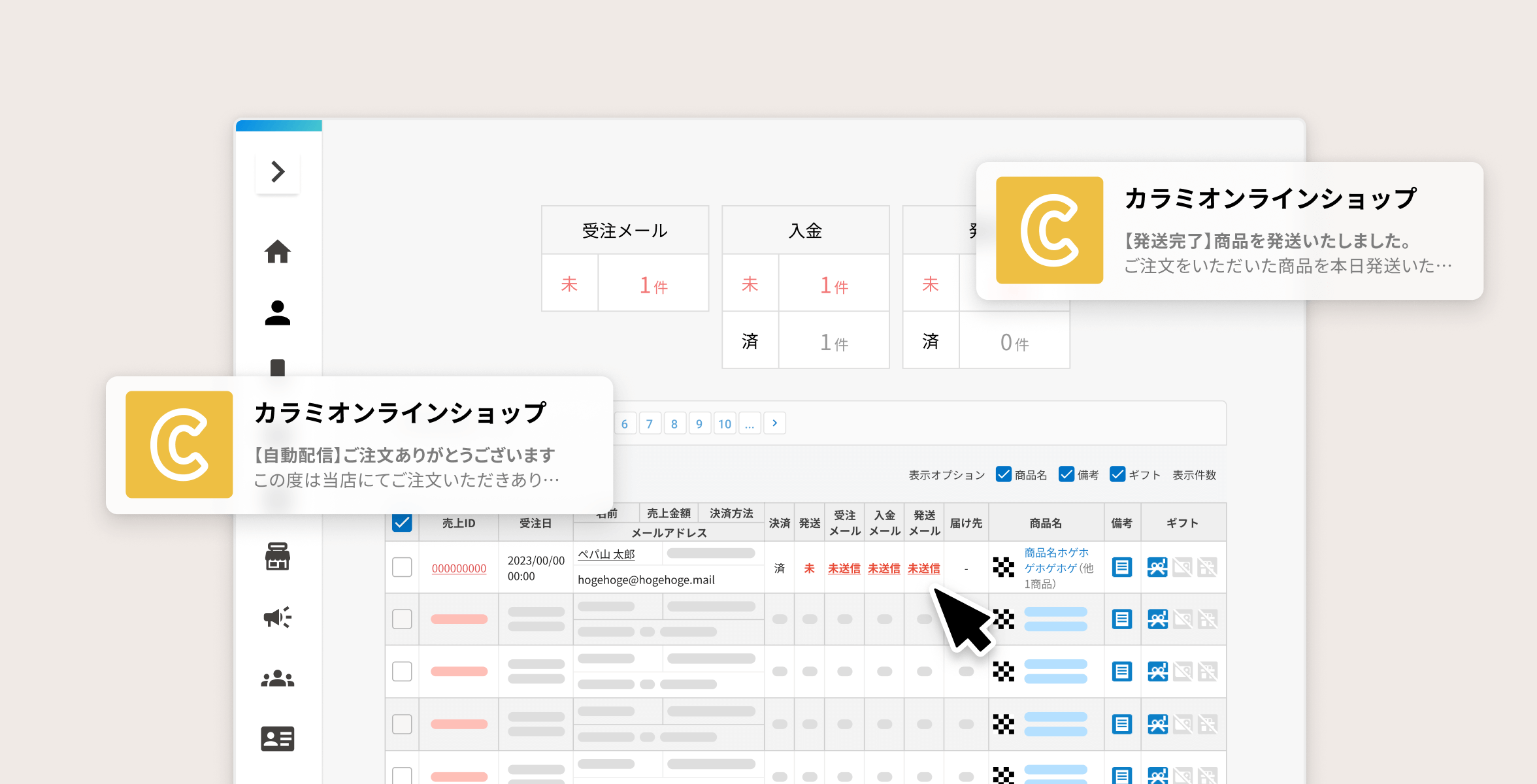This screenshot has width=1537, height=784.
Task: Click the red 未 shipping status in first row
Action: (809, 568)
